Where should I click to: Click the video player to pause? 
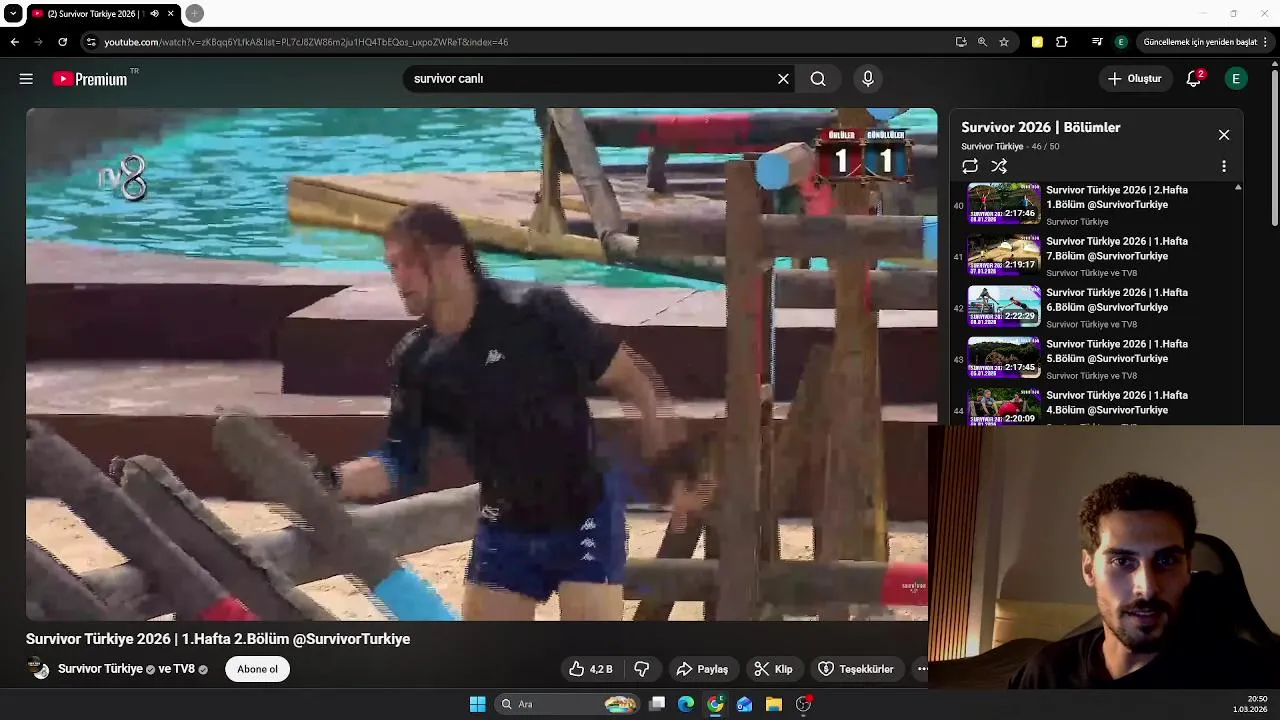click(x=481, y=364)
